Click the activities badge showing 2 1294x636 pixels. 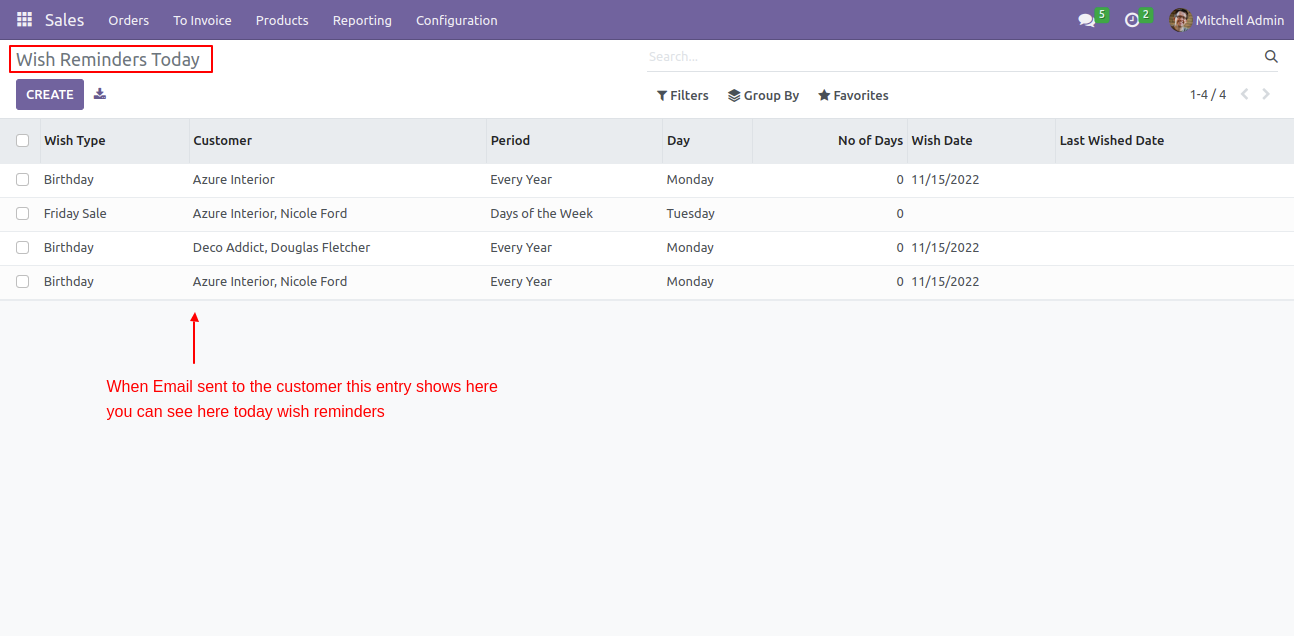click(x=1146, y=14)
